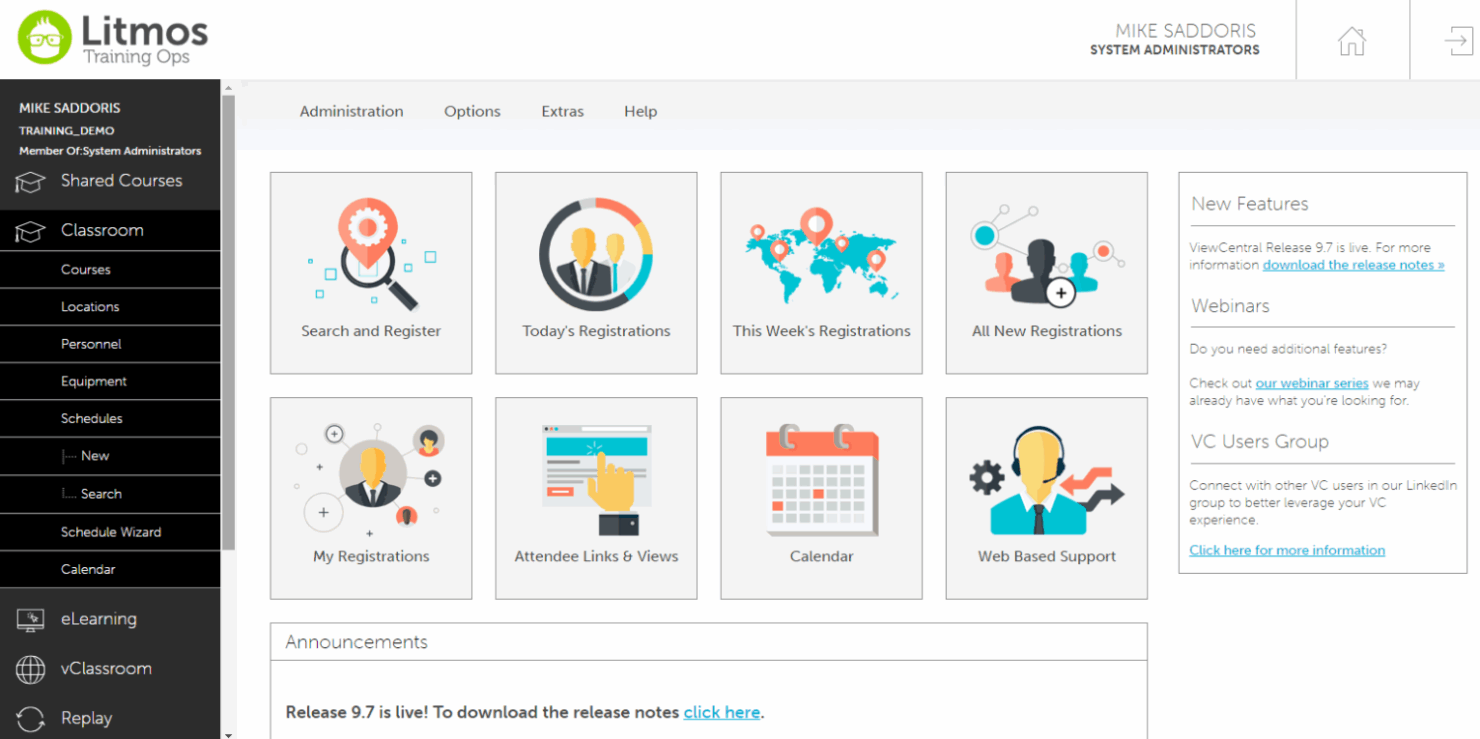Screen dimensions: 1480x739
Task: Expand the eLearning sidebar section
Action: [98, 619]
